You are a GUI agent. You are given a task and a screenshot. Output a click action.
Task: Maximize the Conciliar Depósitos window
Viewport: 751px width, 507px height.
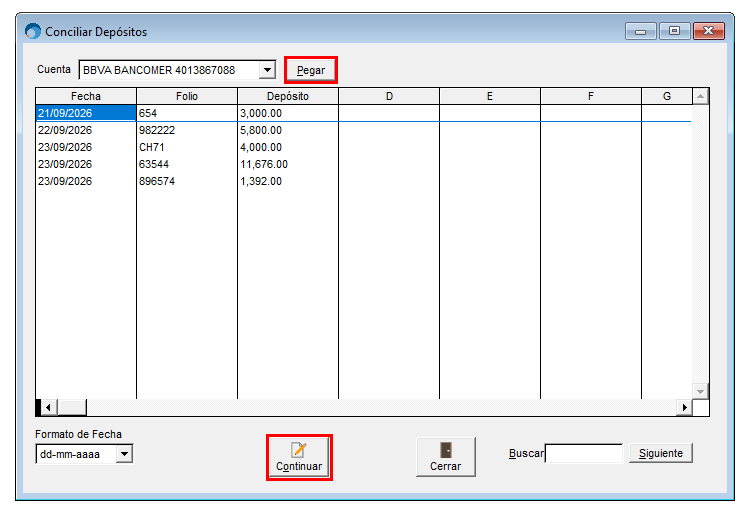click(674, 31)
